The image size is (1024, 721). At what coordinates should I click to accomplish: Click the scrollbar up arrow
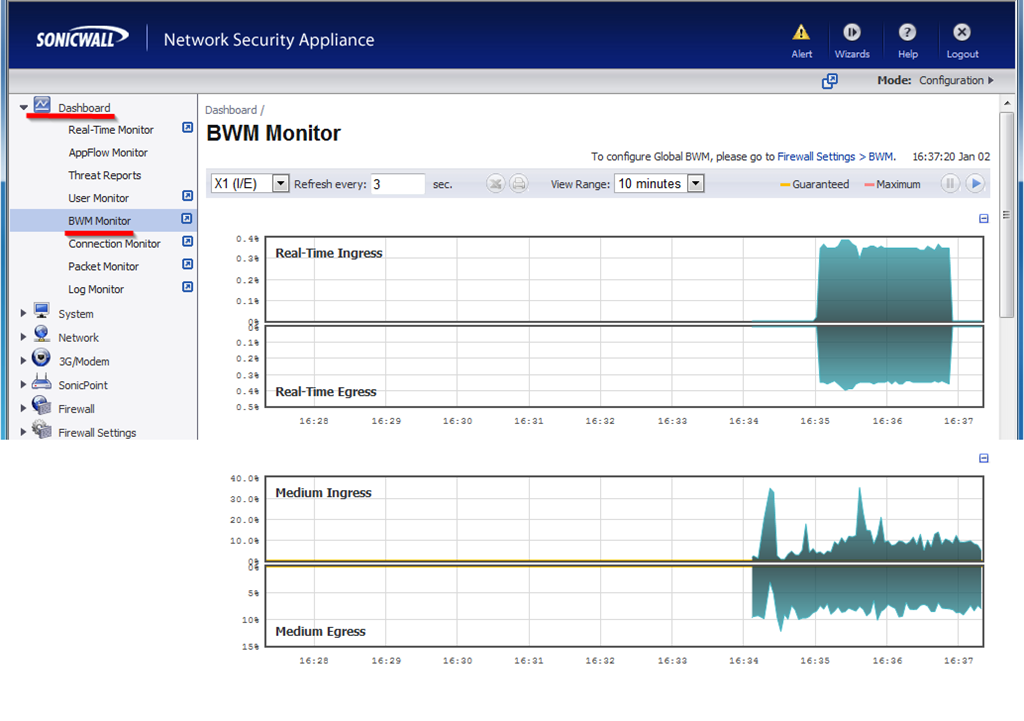(1006, 103)
